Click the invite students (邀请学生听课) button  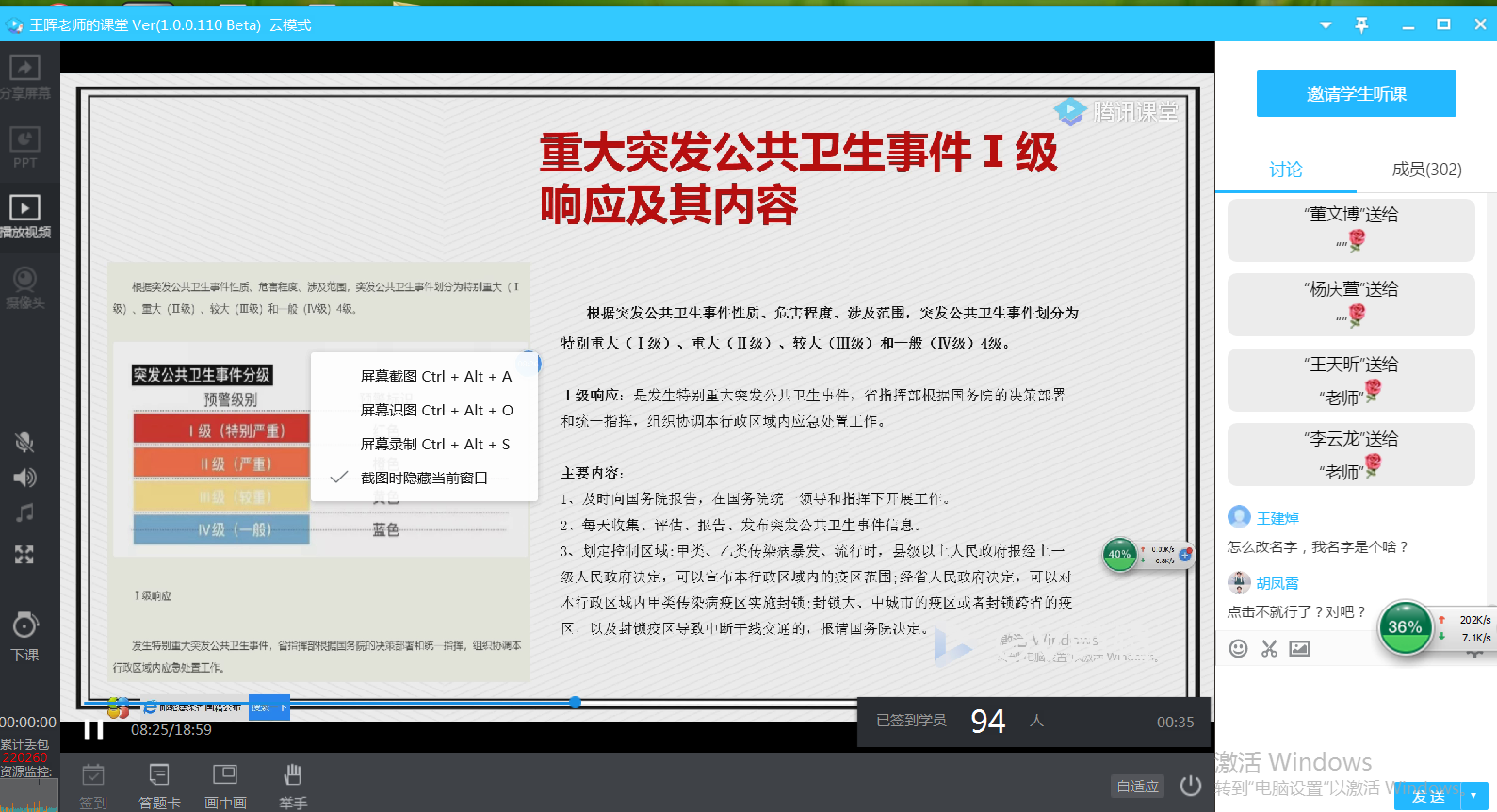tap(1356, 93)
